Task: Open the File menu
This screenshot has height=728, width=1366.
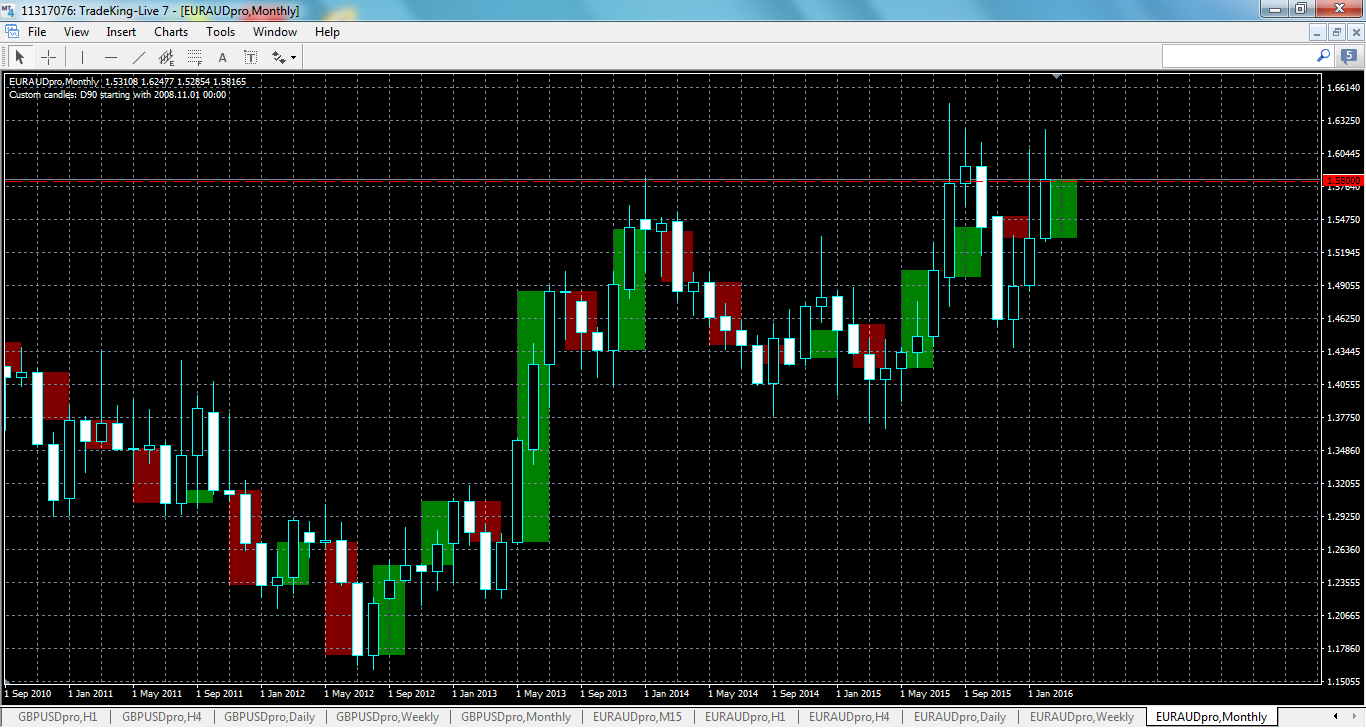Action: (37, 32)
